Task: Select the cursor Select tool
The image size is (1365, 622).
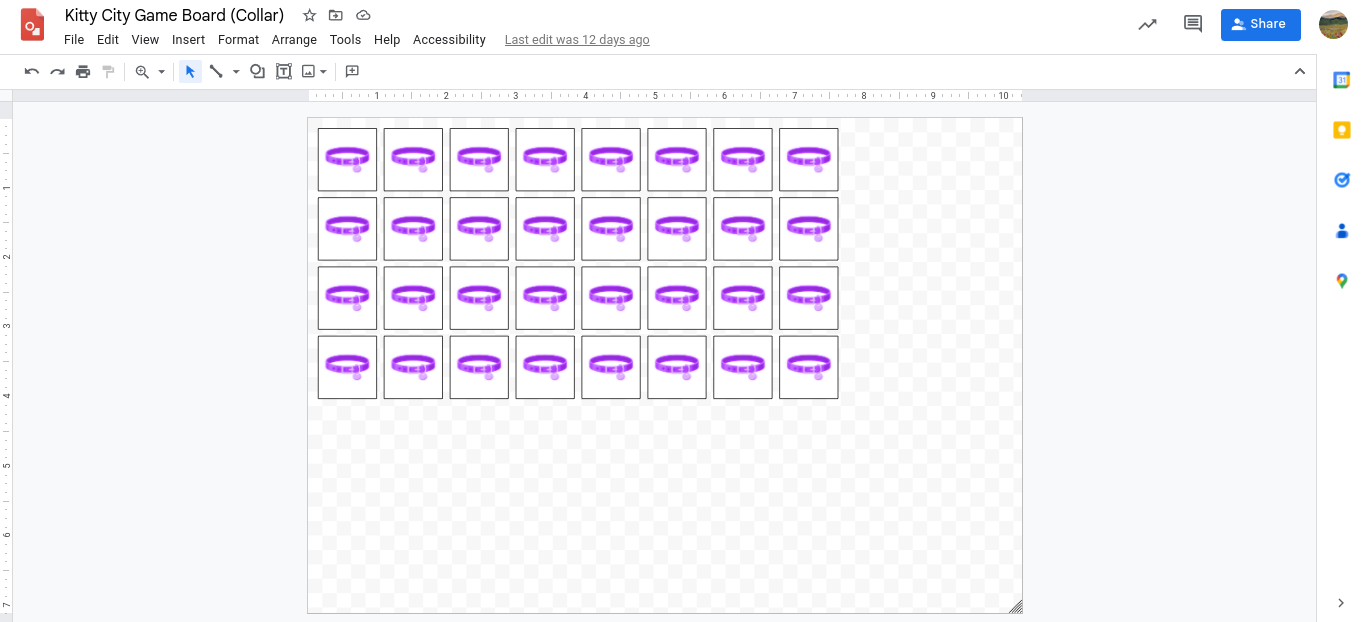Action: [189, 71]
